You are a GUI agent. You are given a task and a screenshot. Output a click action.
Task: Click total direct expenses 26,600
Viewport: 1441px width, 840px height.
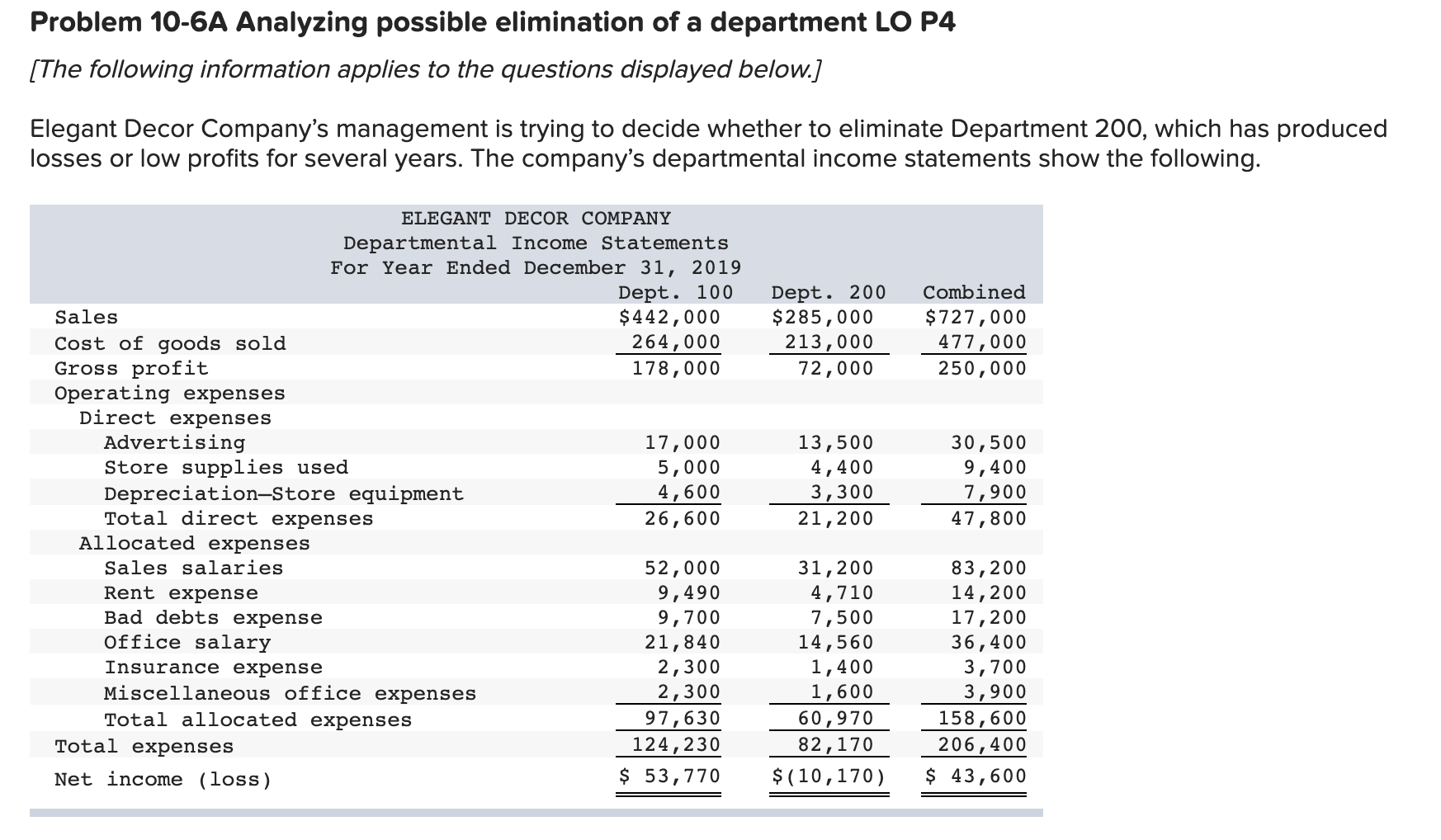pyautogui.click(x=682, y=519)
